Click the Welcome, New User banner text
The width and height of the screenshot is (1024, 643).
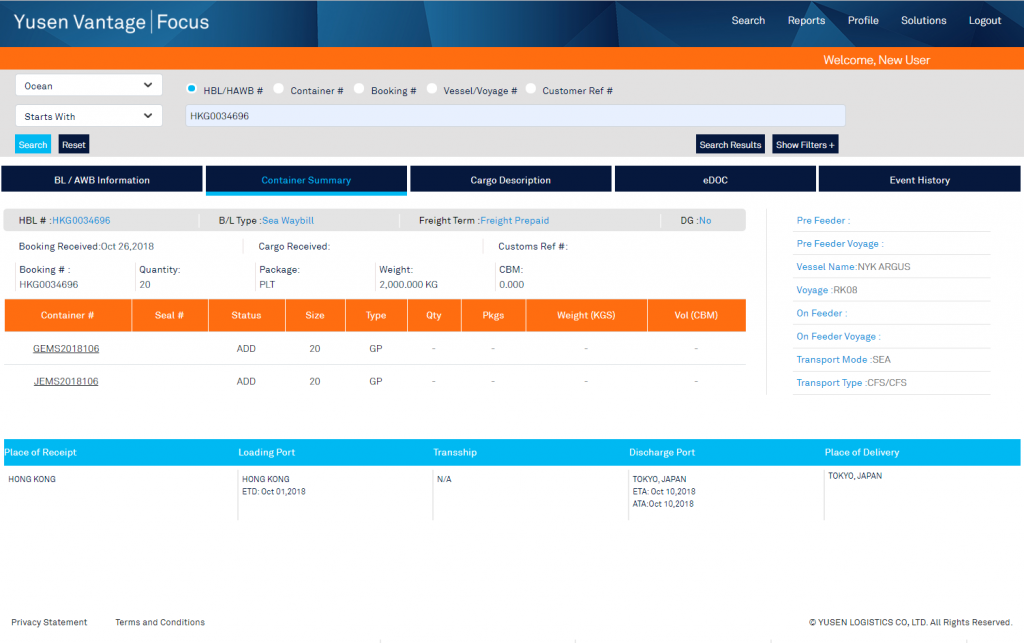876,60
